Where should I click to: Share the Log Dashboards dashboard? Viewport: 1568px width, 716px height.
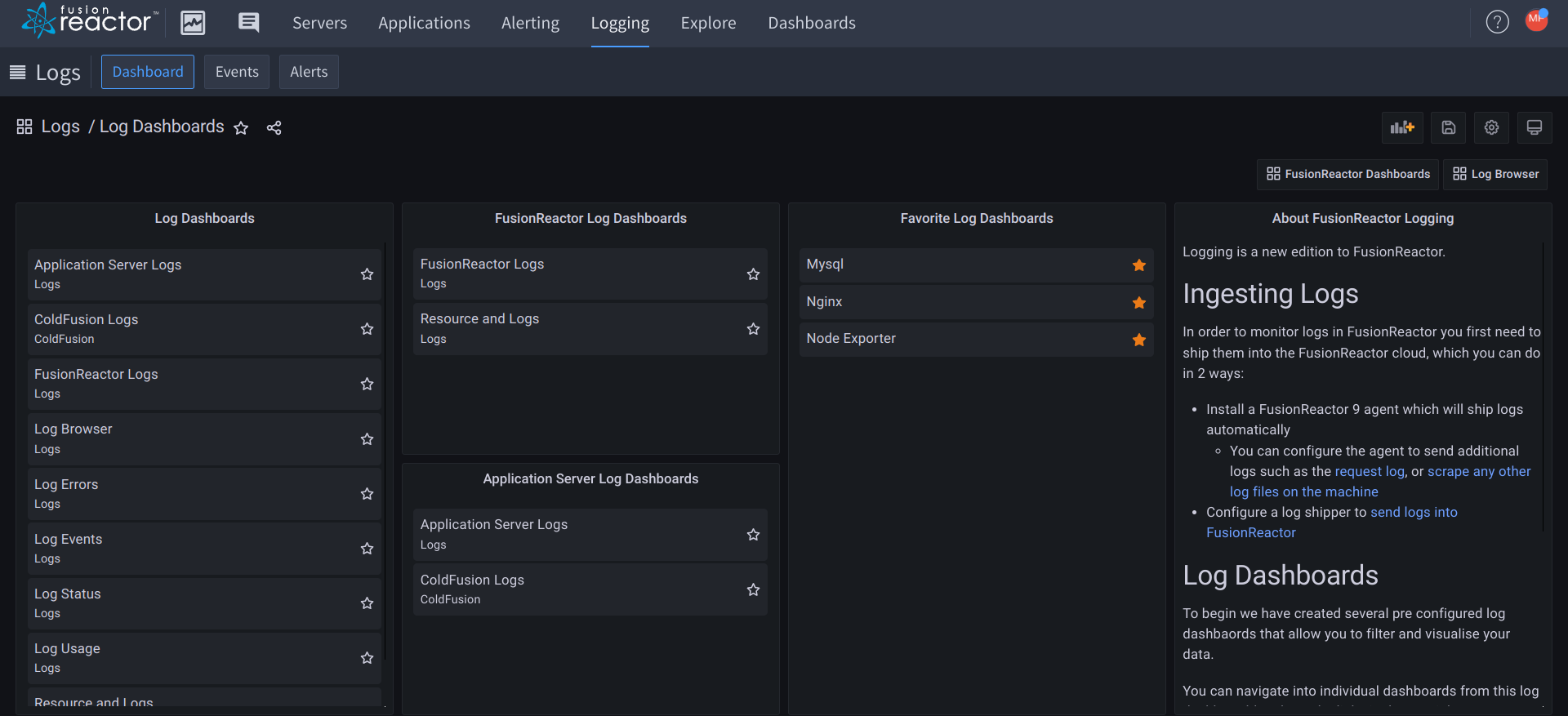[274, 128]
